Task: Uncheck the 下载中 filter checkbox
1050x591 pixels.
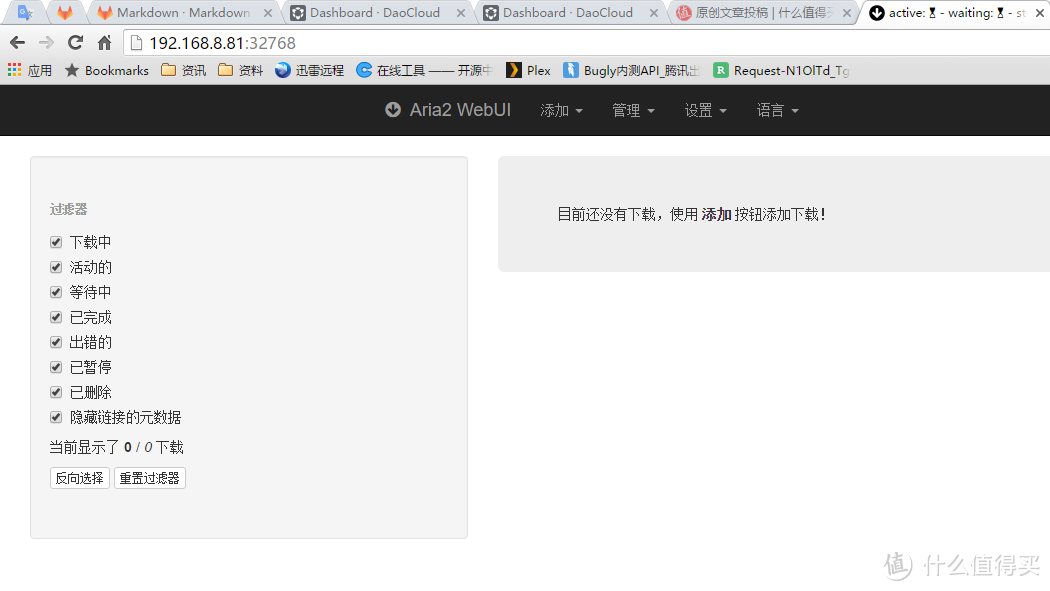Action: (x=56, y=242)
